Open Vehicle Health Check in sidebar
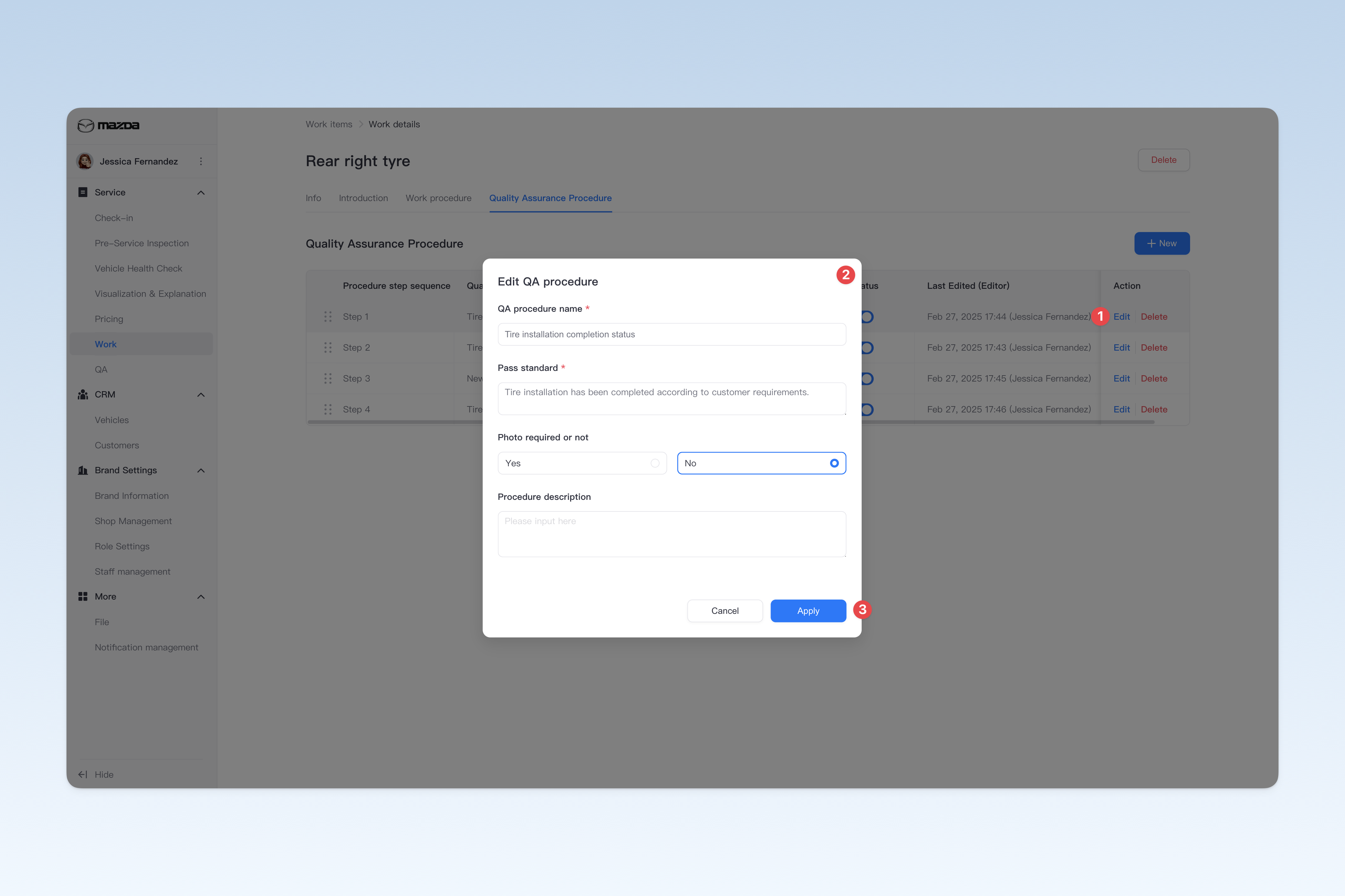Viewport: 1345px width, 896px height. click(x=138, y=268)
